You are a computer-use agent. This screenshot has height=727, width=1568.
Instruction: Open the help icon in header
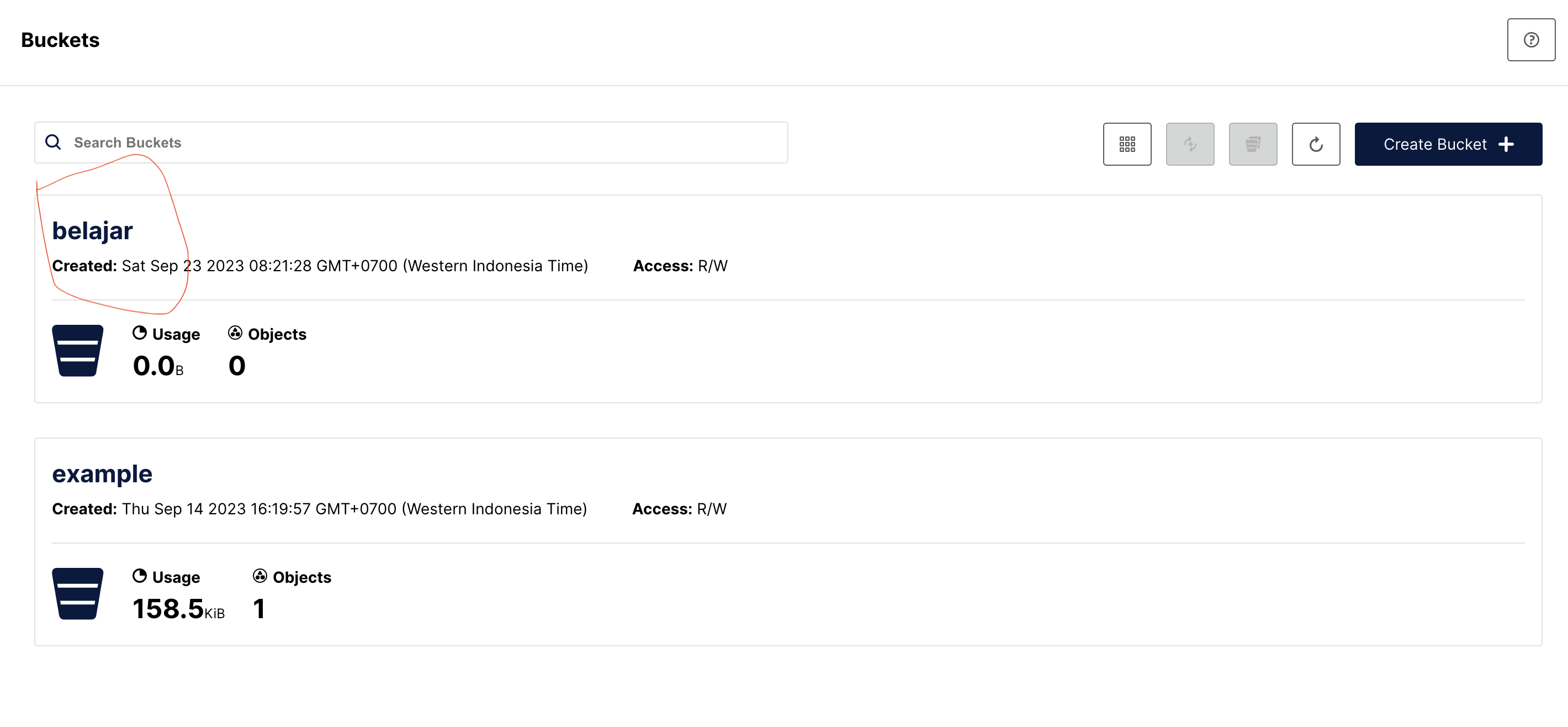pos(1531,40)
